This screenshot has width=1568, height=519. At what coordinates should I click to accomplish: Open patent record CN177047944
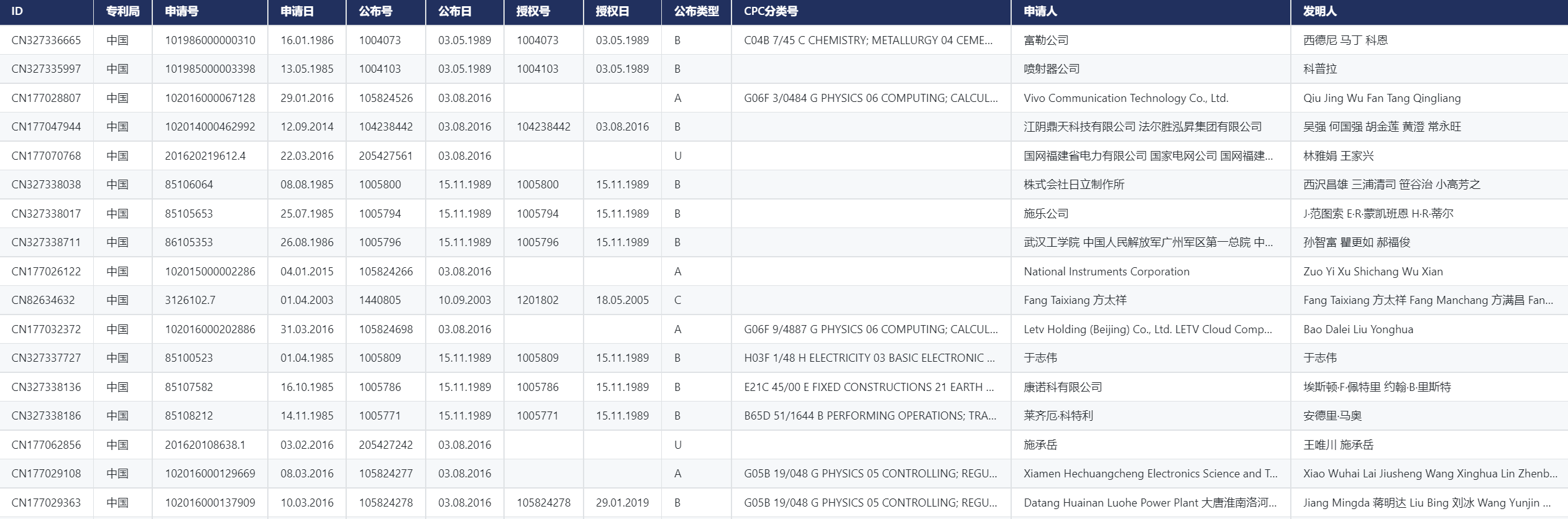tap(46, 127)
